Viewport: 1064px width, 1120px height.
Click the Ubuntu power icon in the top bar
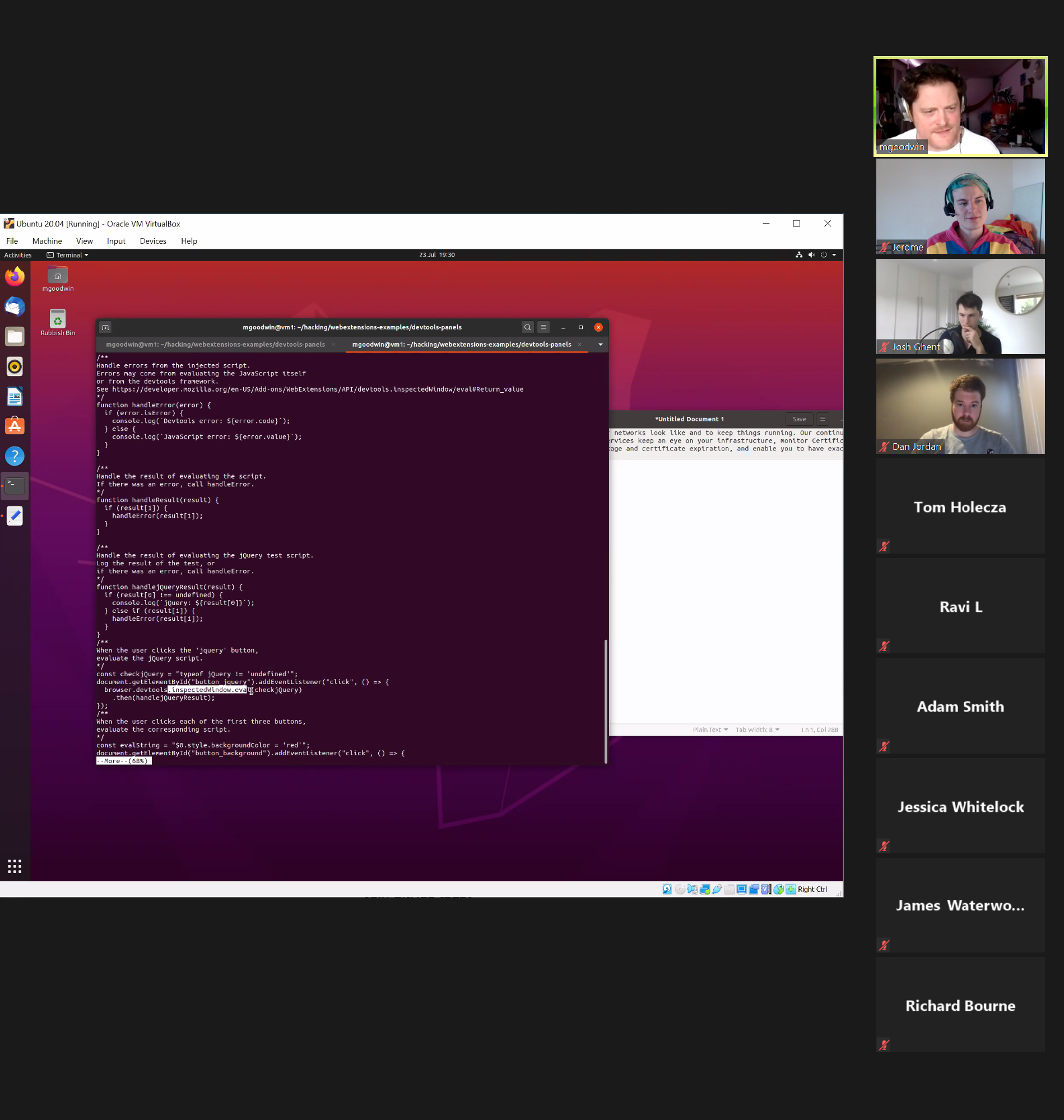pos(824,254)
